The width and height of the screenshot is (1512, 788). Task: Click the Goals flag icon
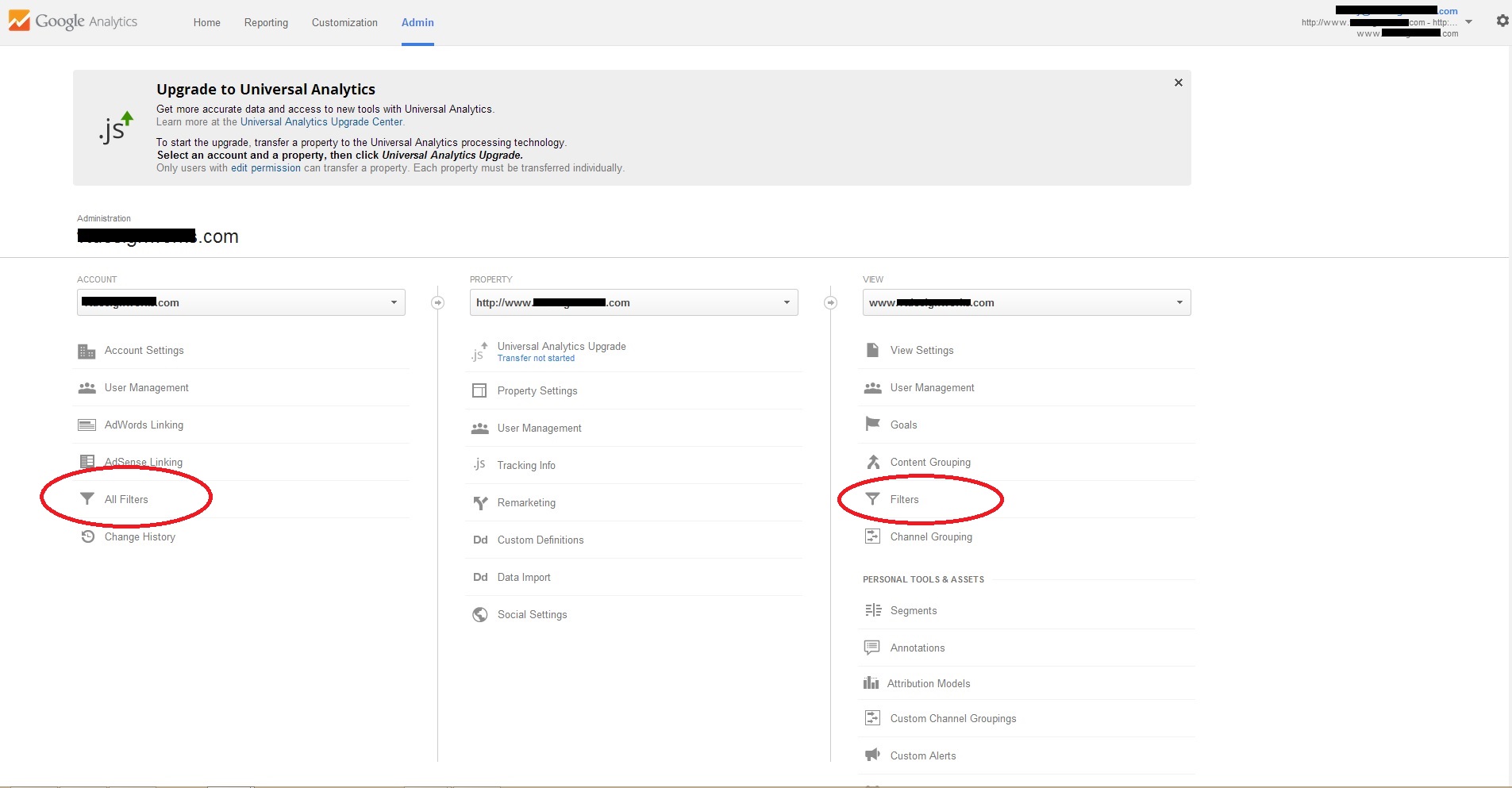click(x=872, y=424)
